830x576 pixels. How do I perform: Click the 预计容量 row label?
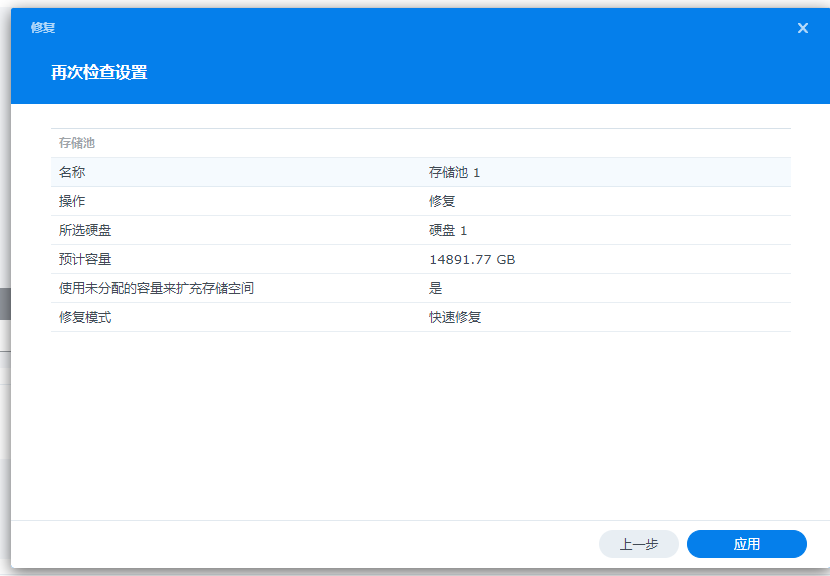point(85,259)
